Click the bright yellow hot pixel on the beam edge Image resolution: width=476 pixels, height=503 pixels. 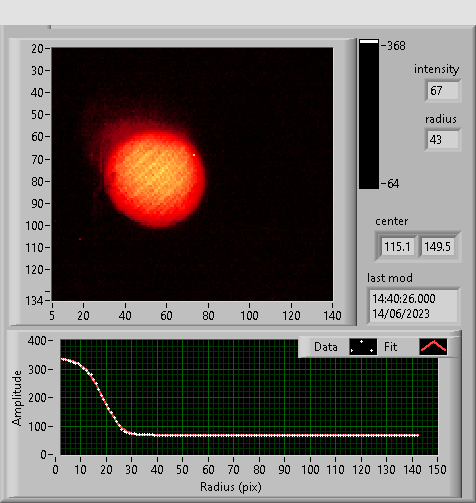tap(194, 155)
